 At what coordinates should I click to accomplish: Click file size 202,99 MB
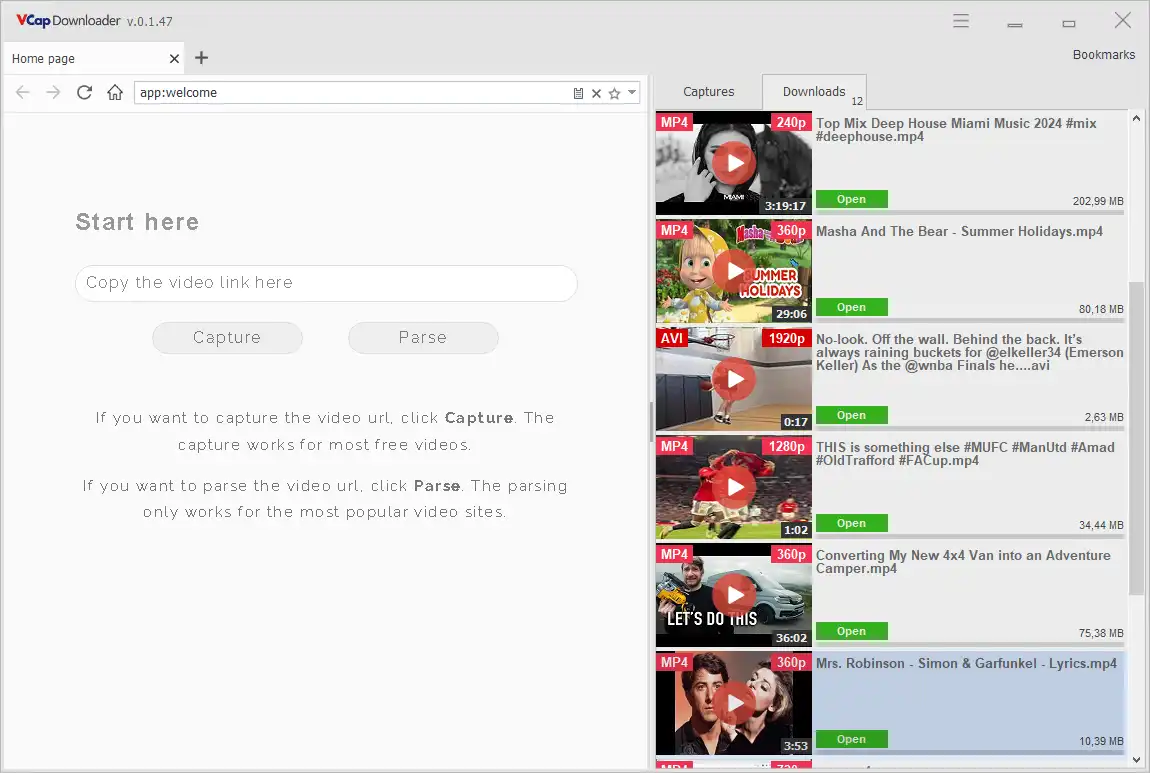(1098, 201)
